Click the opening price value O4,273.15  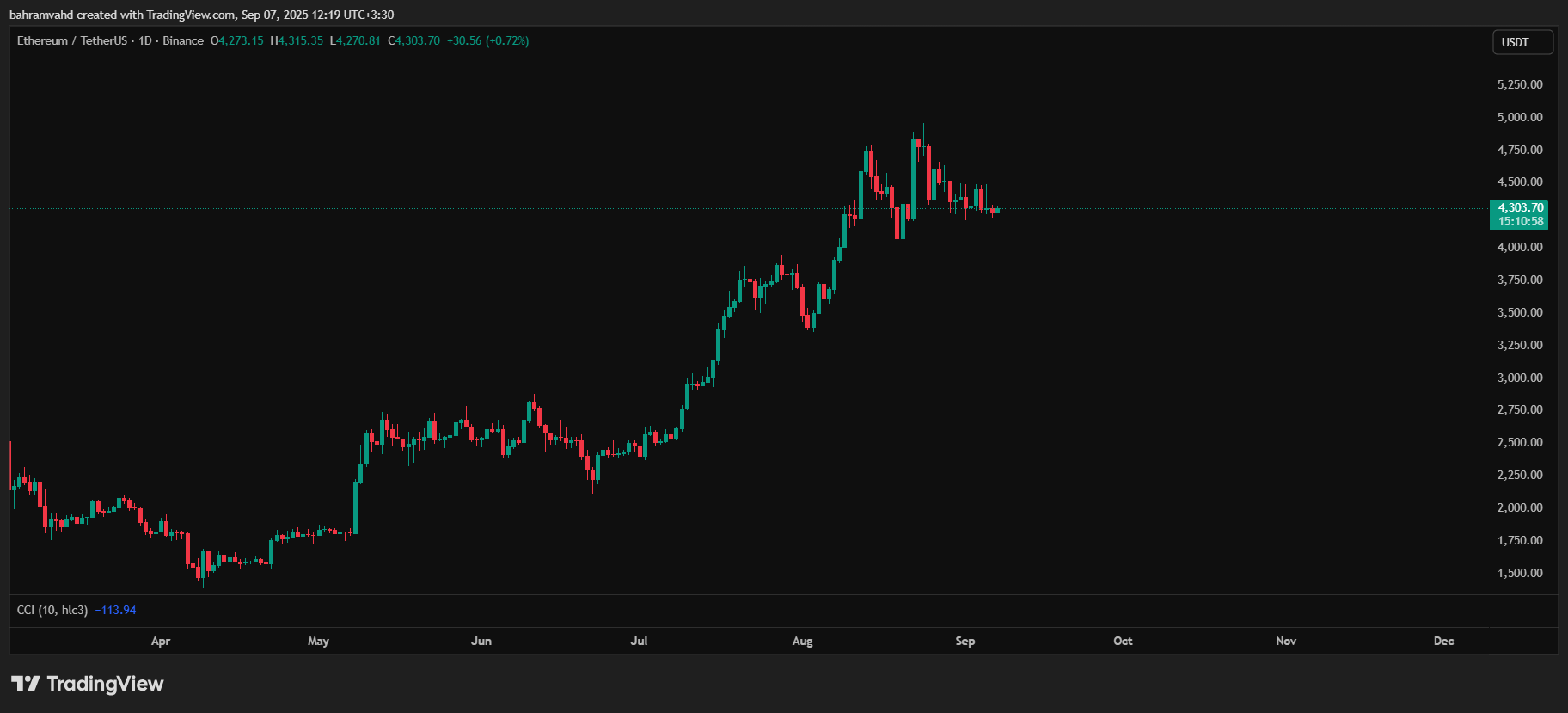237,40
